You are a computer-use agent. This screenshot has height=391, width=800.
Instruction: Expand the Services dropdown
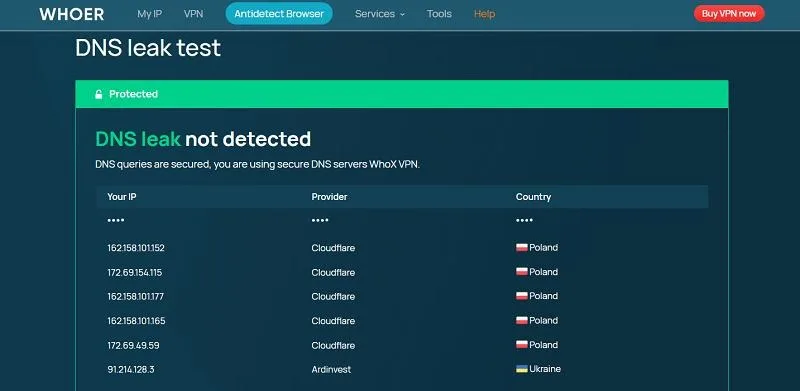click(380, 14)
